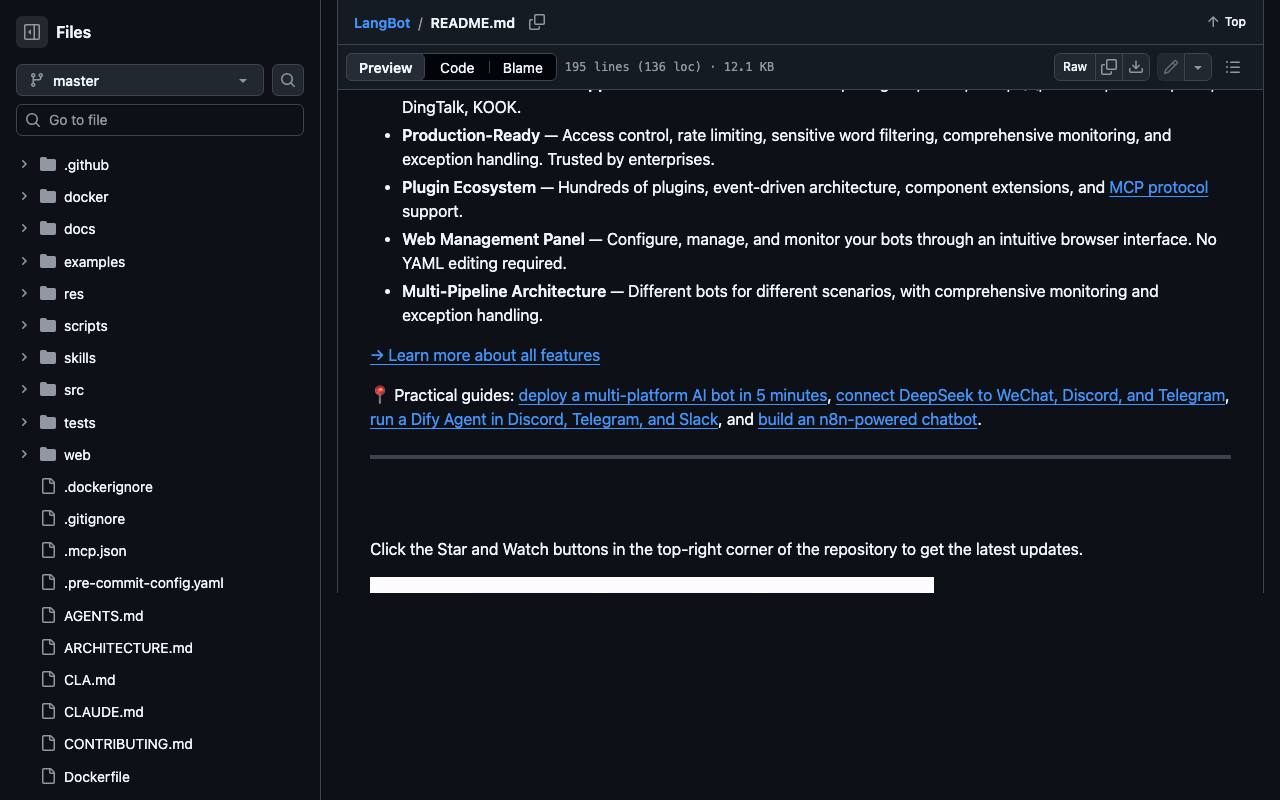Click the Raw button
This screenshot has width=1280, height=800.
tap(1075, 67)
